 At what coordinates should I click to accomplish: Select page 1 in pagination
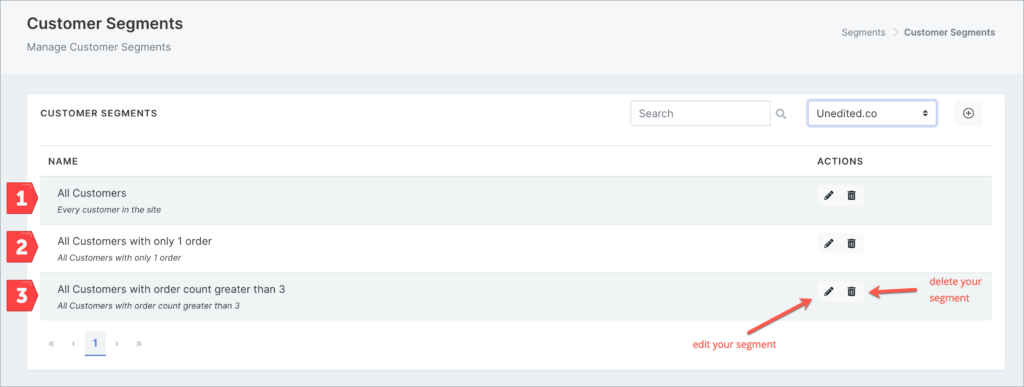[x=95, y=343]
